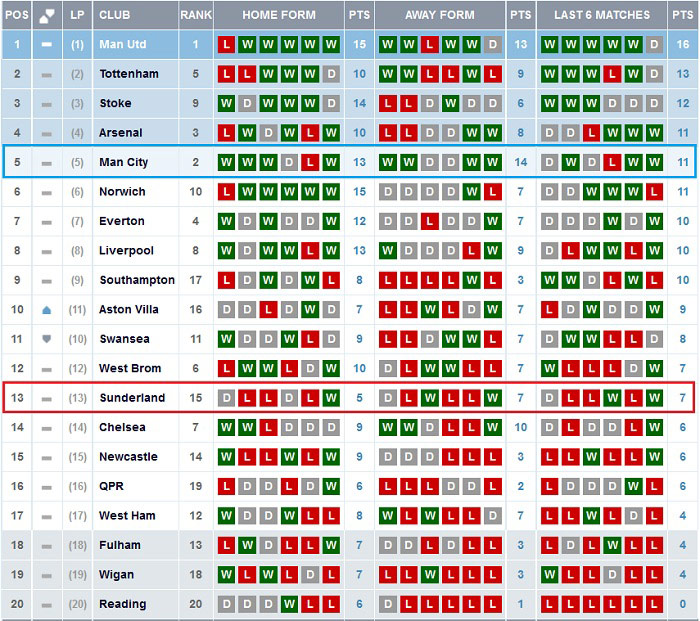Open the Man City club link

[x=124, y=163]
